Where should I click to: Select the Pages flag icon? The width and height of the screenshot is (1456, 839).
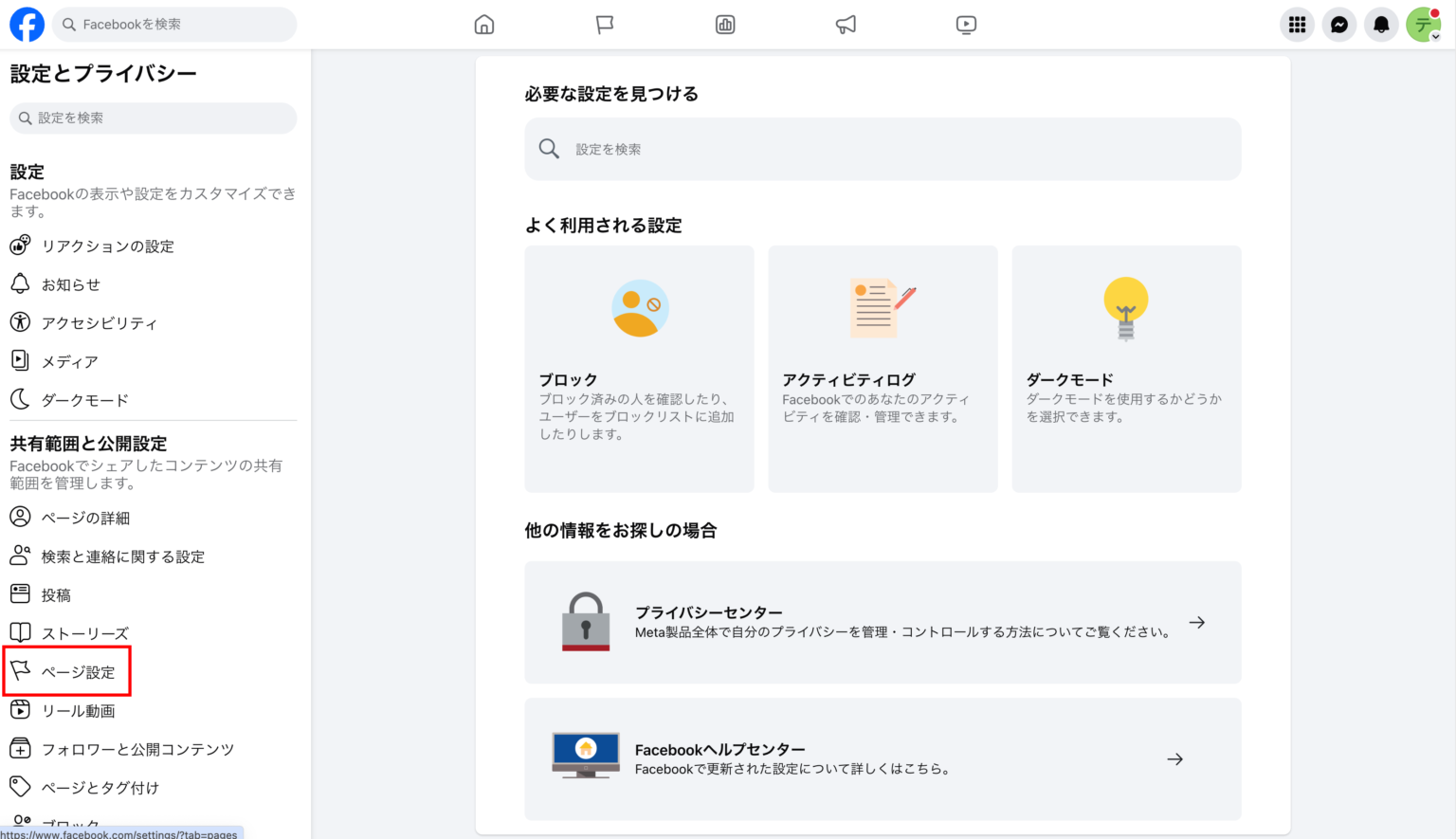pos(605,24)
